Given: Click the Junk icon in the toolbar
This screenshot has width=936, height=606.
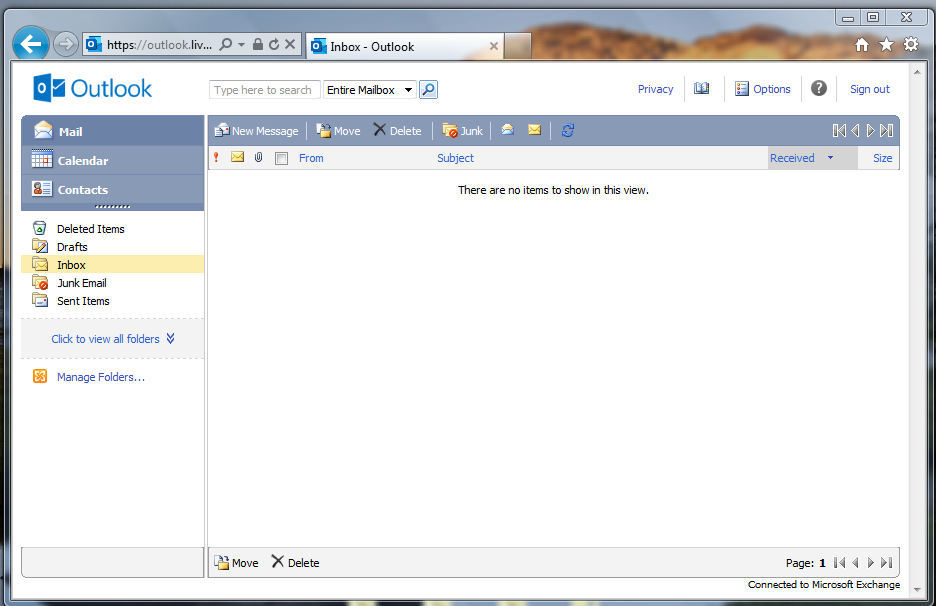Looking at the screenshot, I should coord(463,131).
